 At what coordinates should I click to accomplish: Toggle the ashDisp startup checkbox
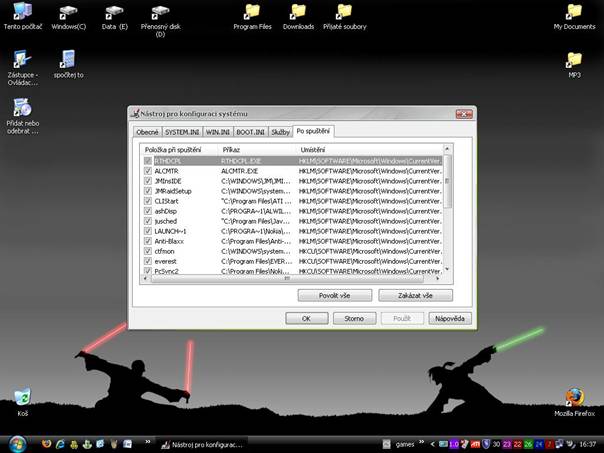click(148, 211)
